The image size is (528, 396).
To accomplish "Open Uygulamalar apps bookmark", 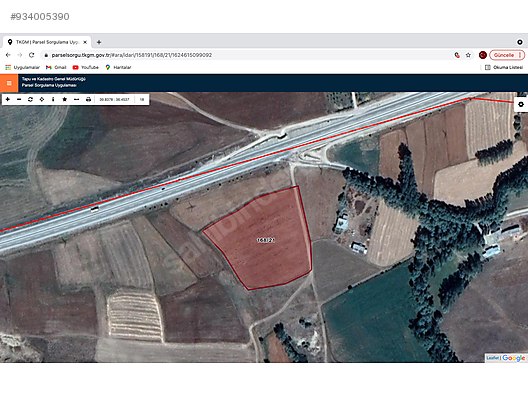I will tap(23, 67).
